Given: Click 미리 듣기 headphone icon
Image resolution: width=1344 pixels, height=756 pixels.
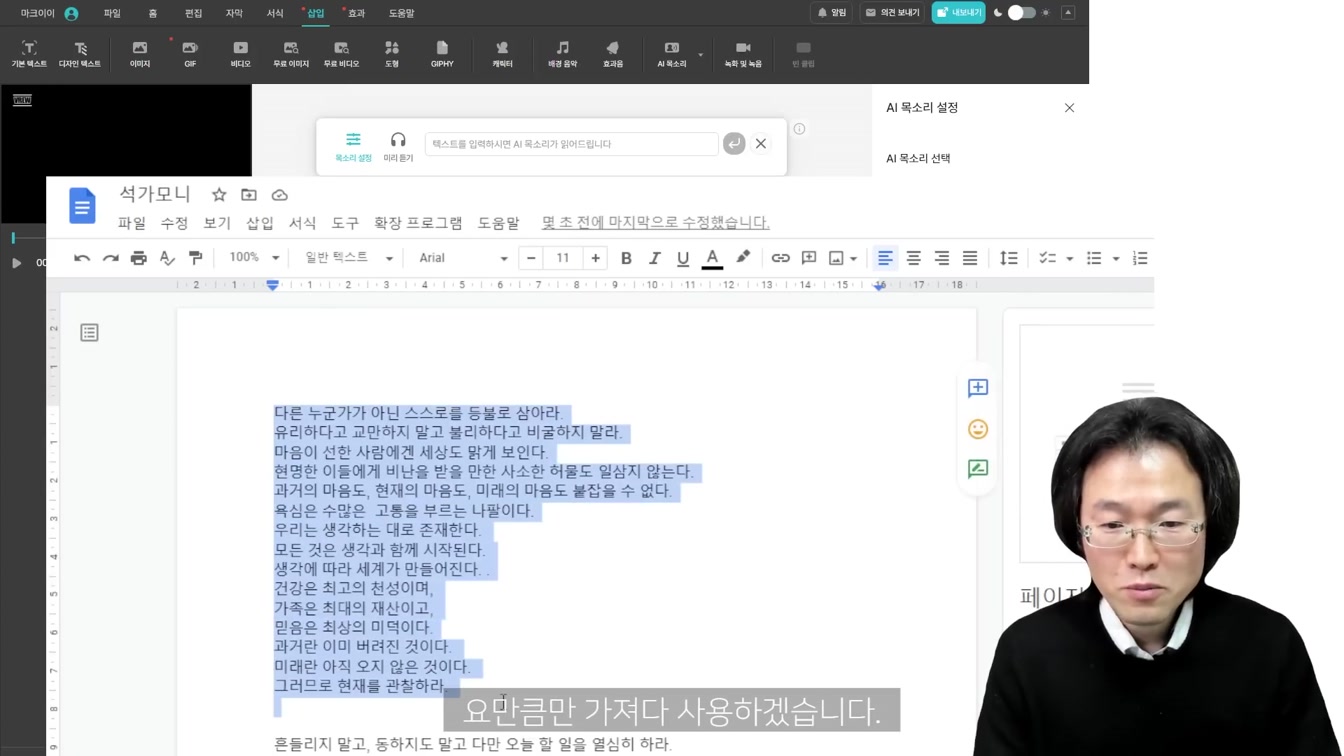Looking at the screenshot, I should pos(398,147).
